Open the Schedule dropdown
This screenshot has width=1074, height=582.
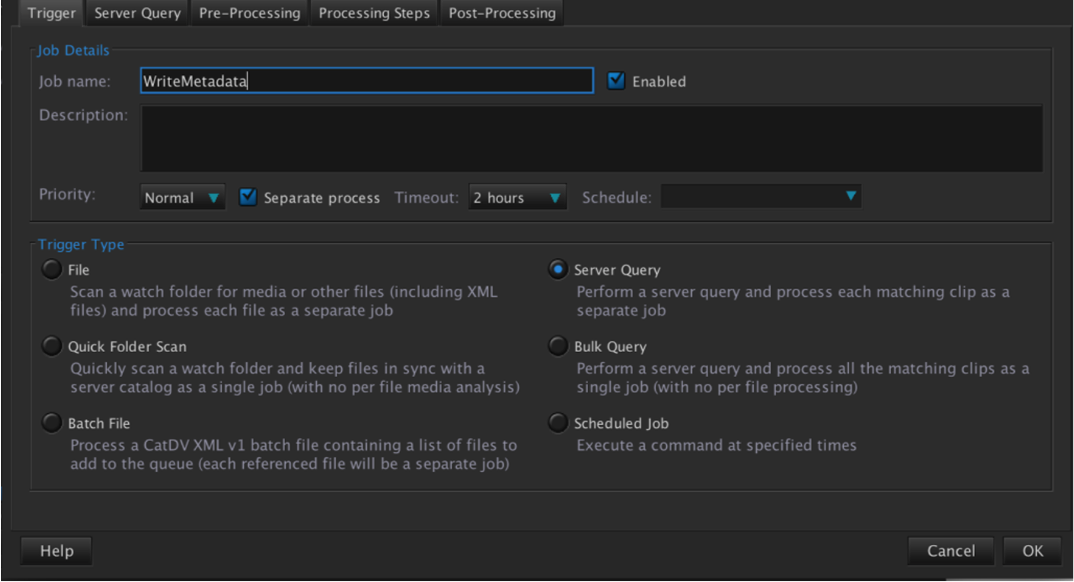tap(761, 197)
